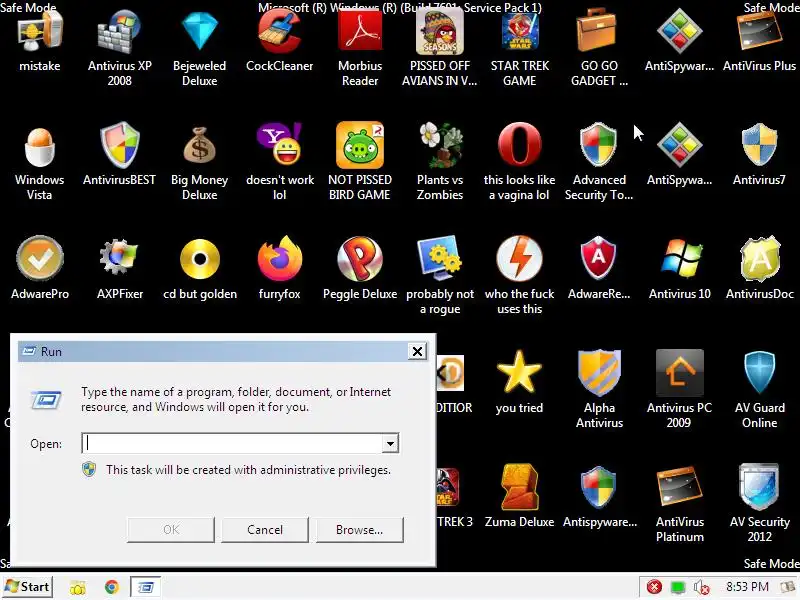Select the Antivirus 10 Windows flag icon
Image resolution: width=800 pixels, height=600 pixels.
pyautogui.click(x=680, y=258)
